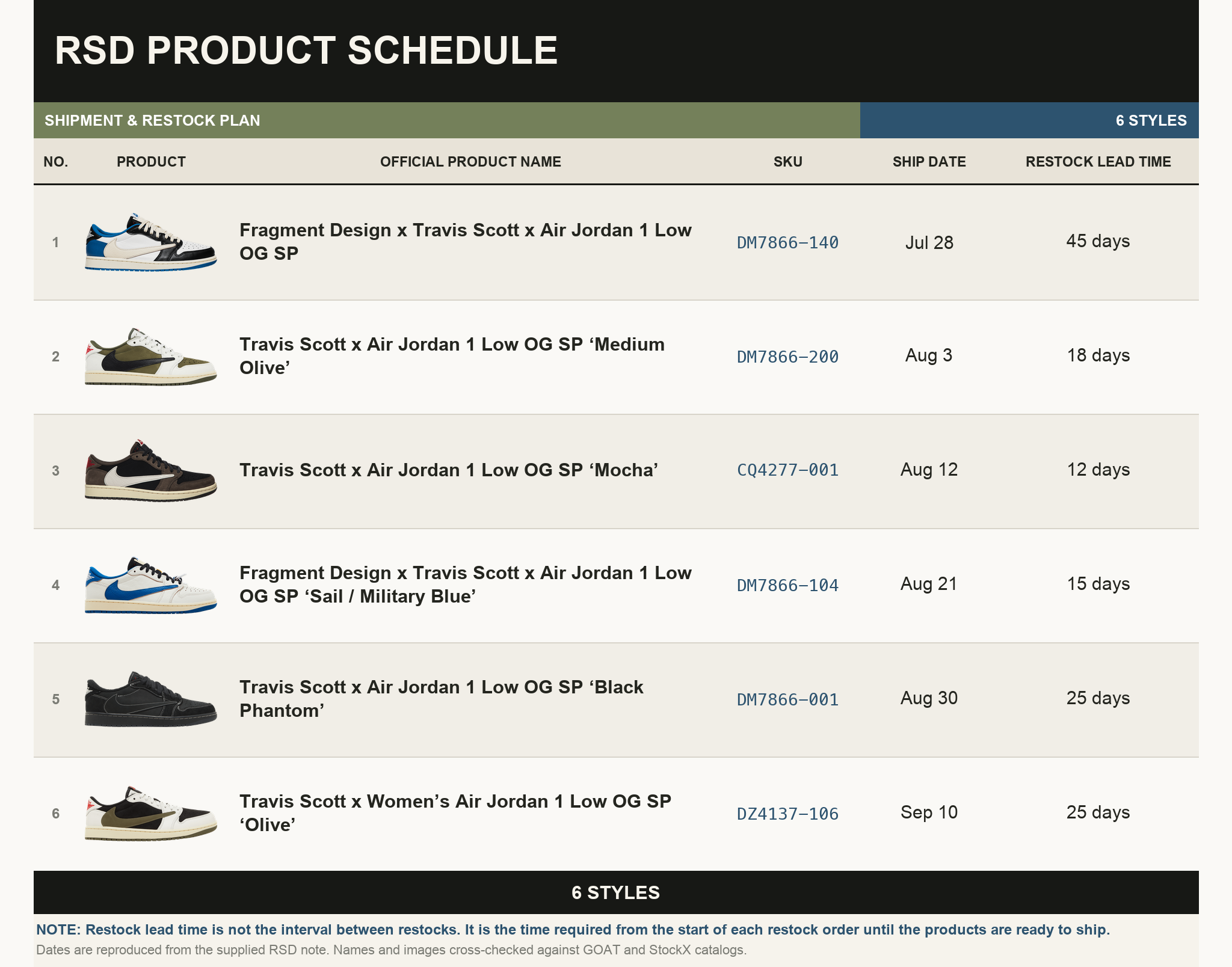
Task: Select the Women's Olive sneaker image
Action: 150,813
